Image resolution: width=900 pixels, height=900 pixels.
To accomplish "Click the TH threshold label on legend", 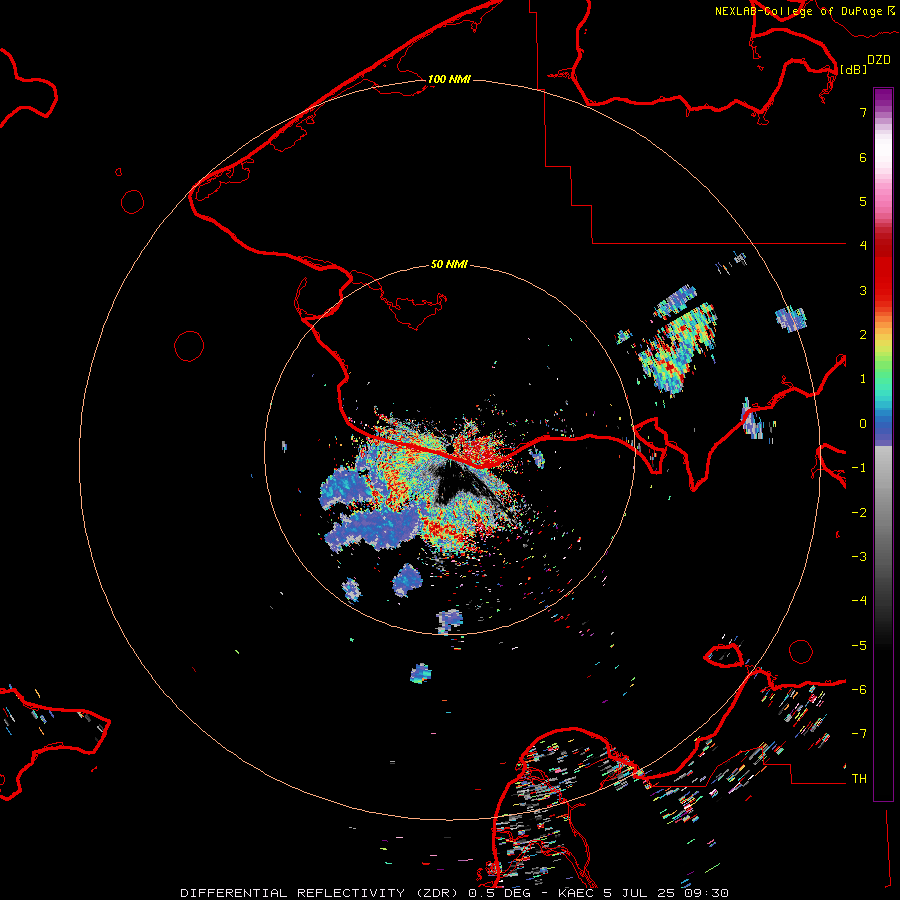I will pos(859,779).
